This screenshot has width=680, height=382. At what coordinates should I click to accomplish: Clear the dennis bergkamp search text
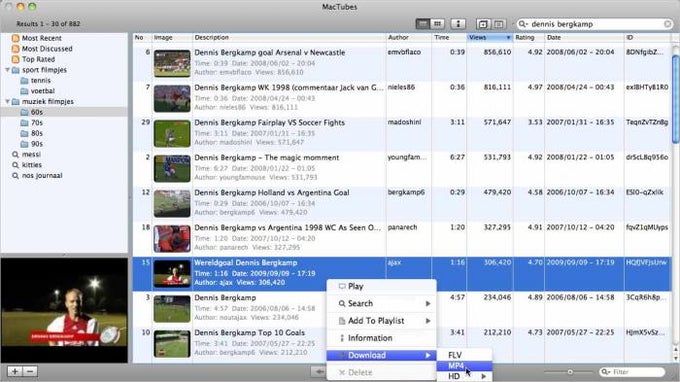tap(668, 24)
